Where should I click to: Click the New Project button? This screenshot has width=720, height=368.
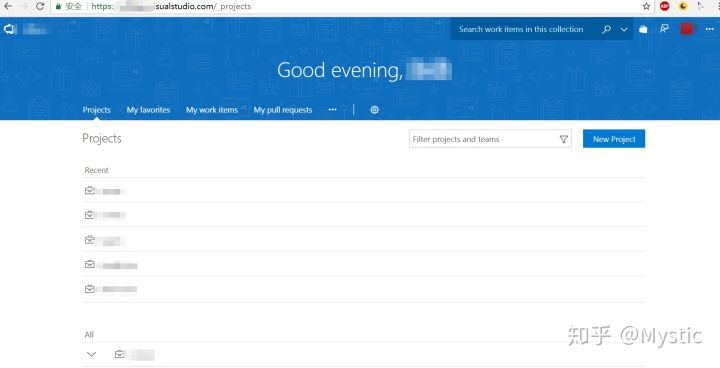pyautogui.click(x=614, y=139)
